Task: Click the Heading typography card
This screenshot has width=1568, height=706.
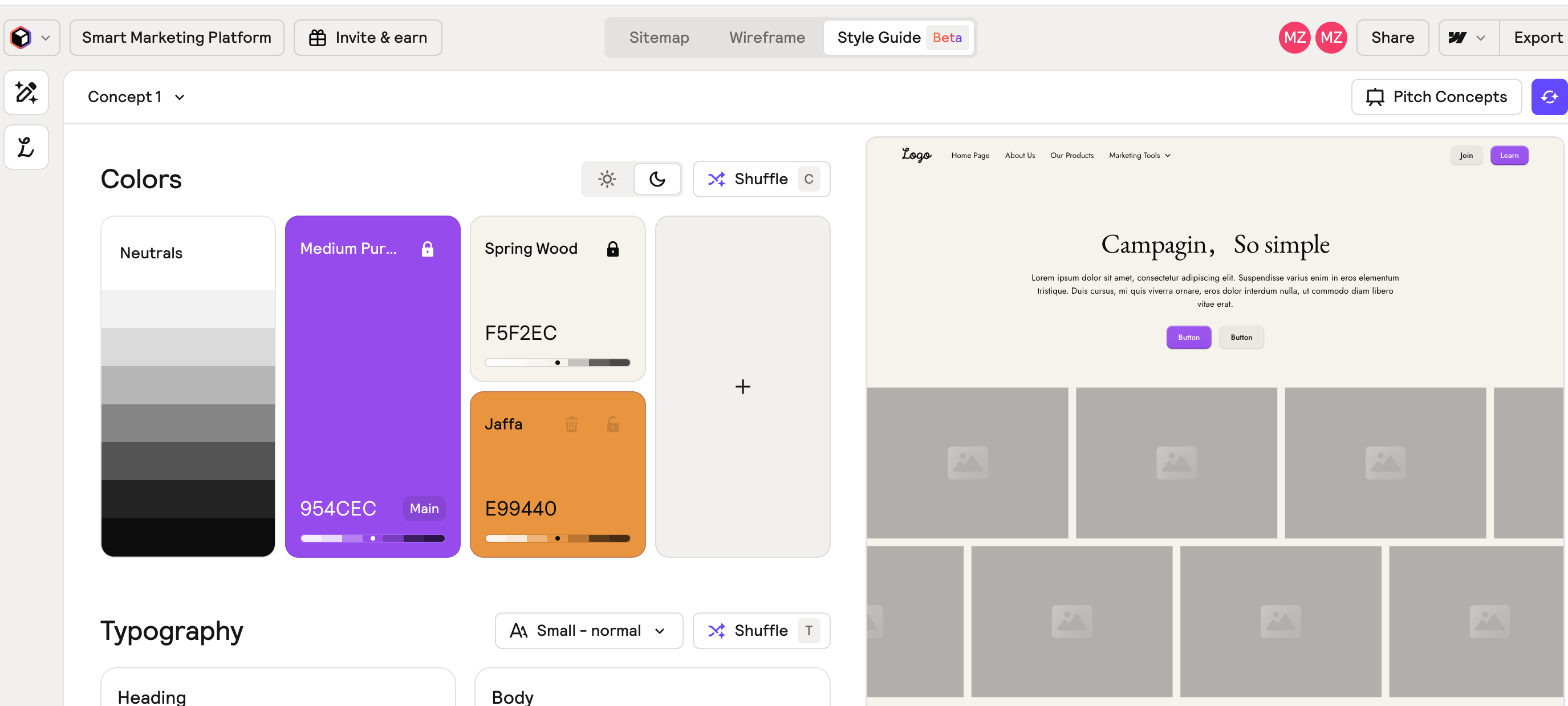Action: click(x=278, y=687)
